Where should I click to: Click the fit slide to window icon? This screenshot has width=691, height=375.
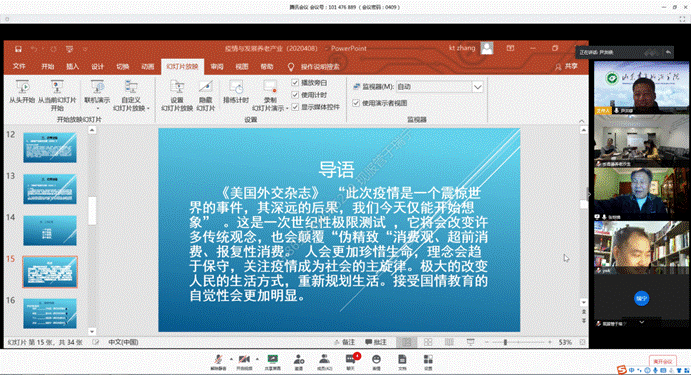[582, 342]
